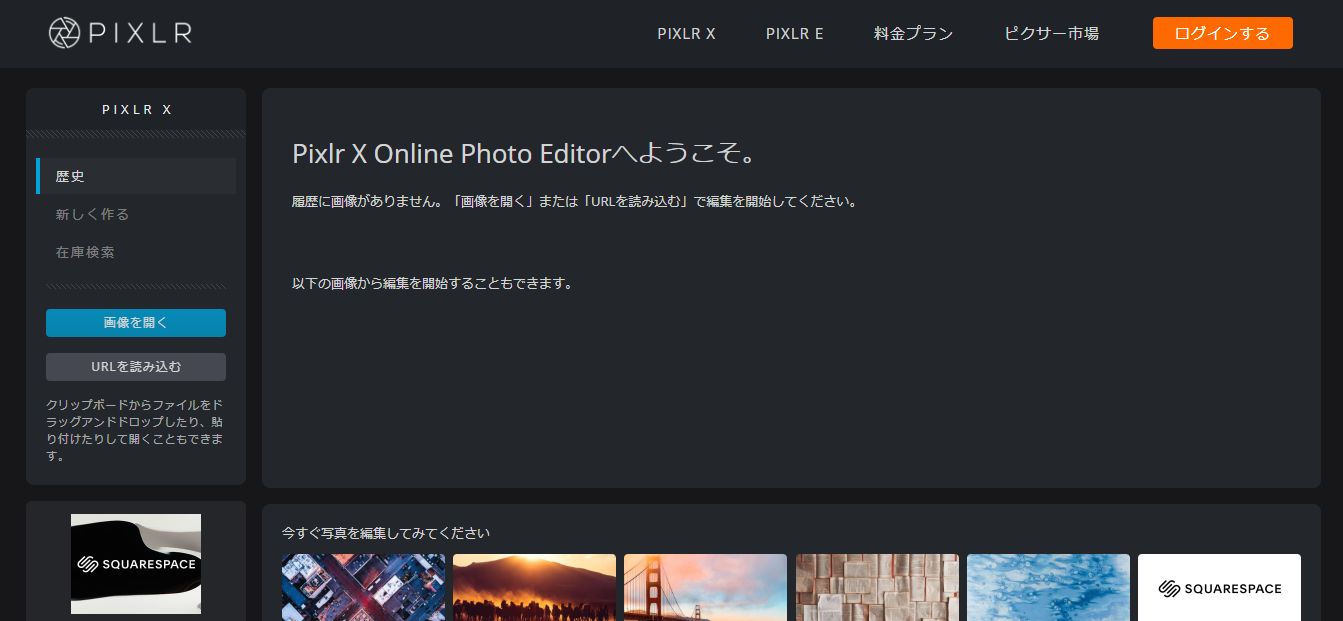Open the PIXLR X menu link

pos(686,33)
